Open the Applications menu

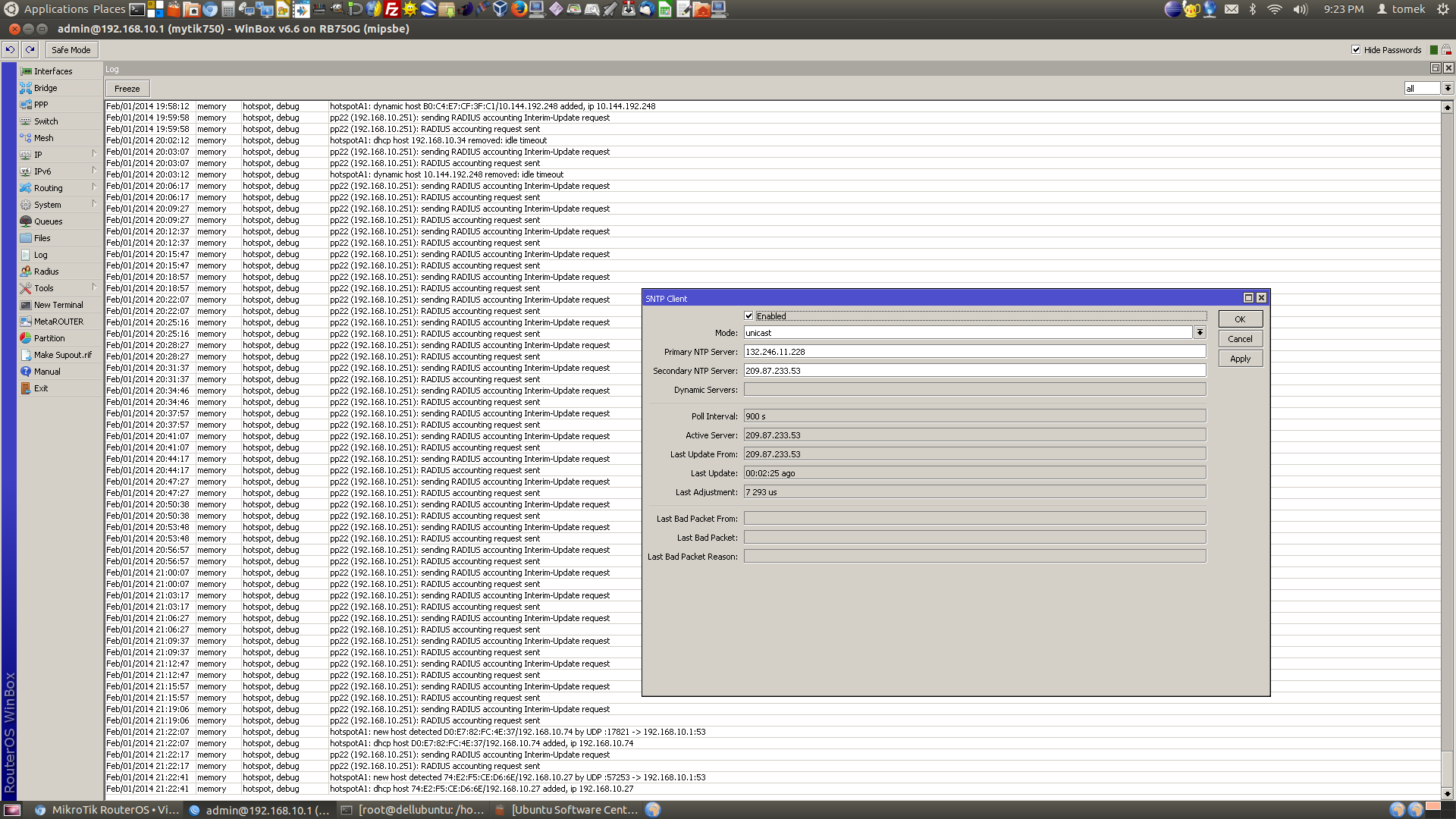click(56, 9)
